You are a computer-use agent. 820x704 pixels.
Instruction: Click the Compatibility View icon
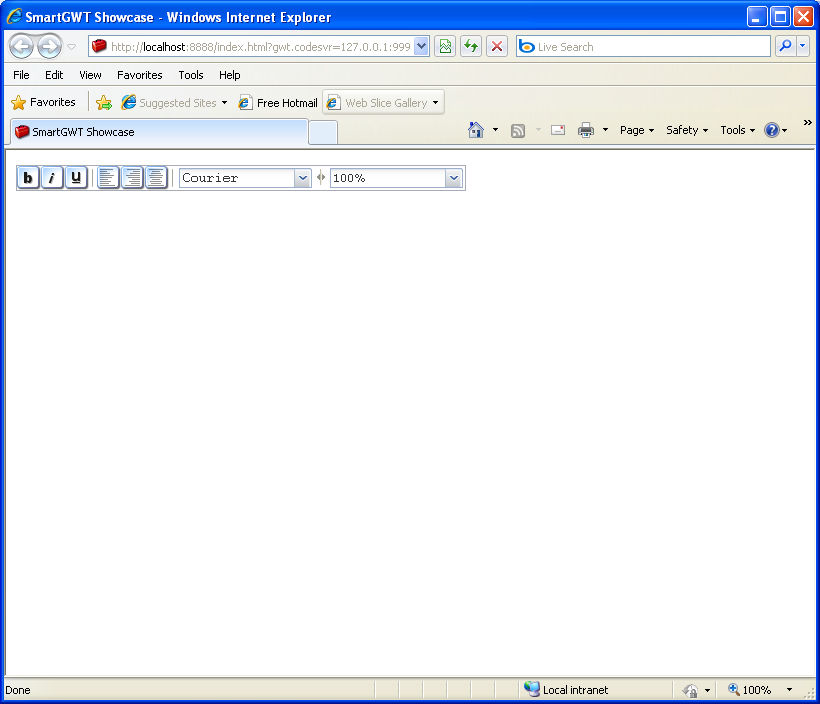point(445,47)
